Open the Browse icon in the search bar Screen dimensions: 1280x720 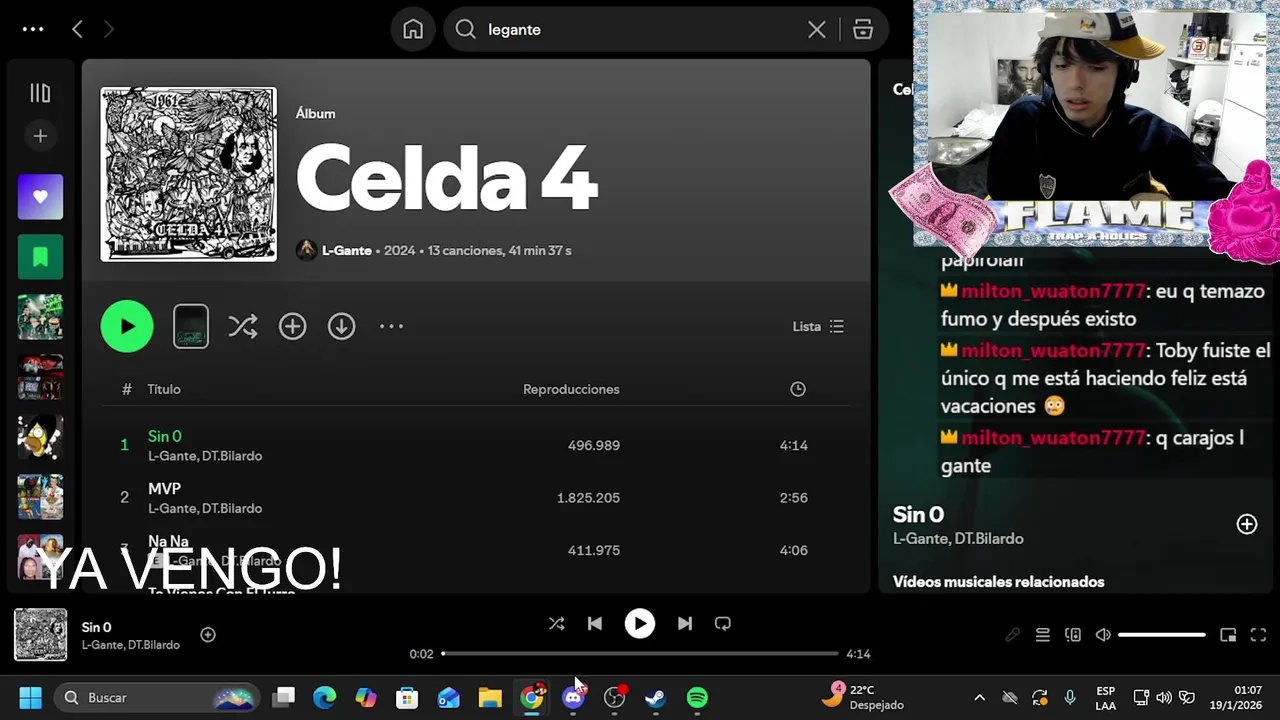click(863, 29)
